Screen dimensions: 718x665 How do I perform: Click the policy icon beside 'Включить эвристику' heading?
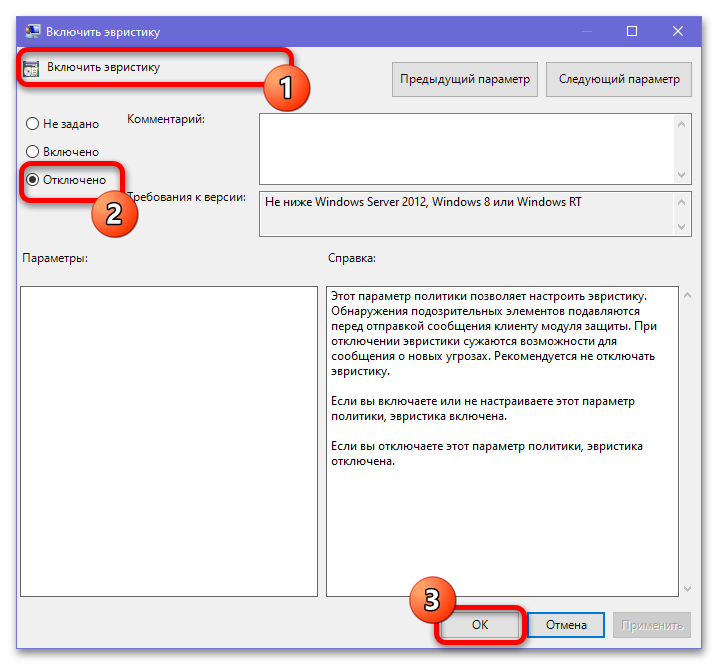(31, 68)
